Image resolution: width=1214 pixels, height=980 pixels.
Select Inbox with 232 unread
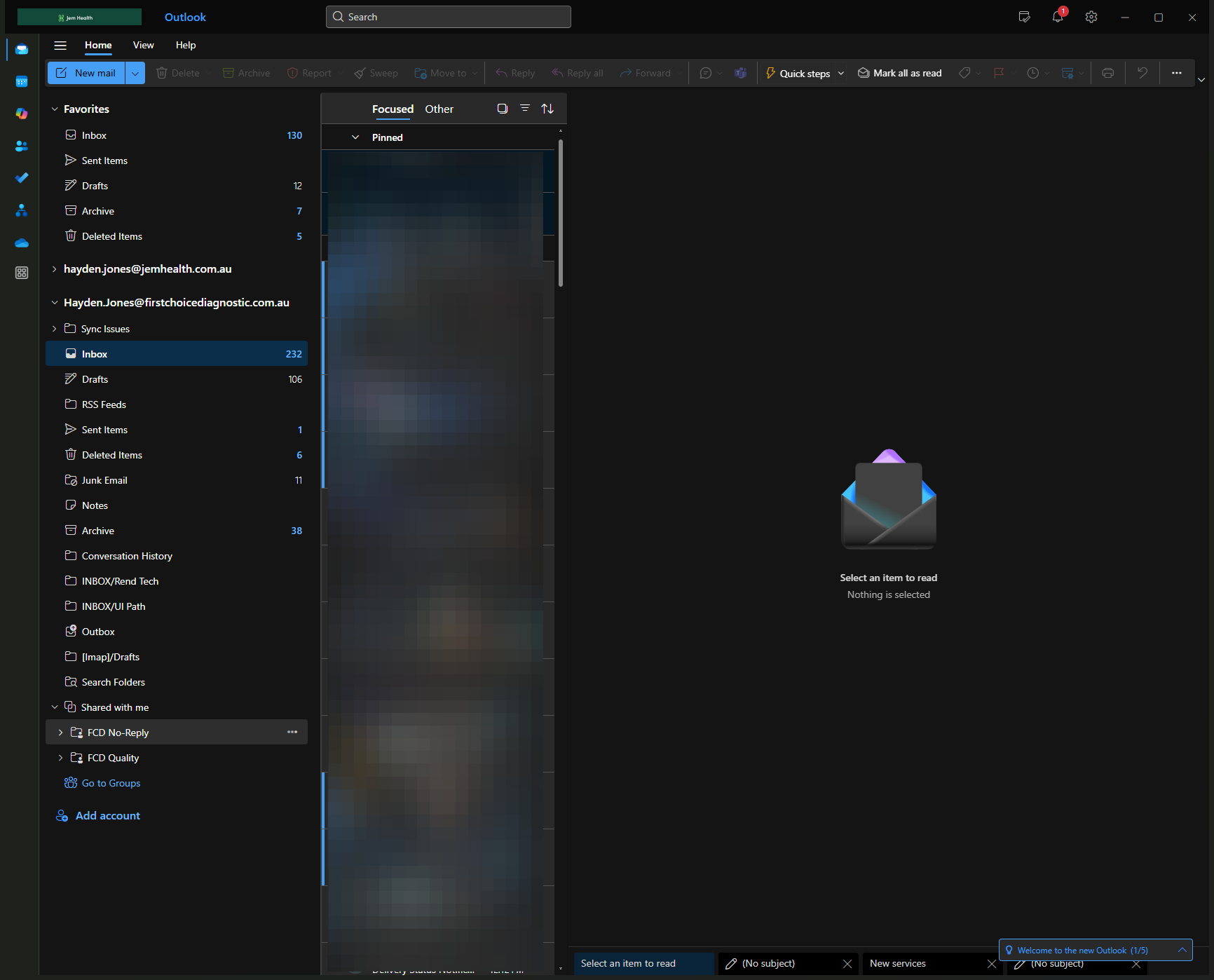tap(177, 354)
